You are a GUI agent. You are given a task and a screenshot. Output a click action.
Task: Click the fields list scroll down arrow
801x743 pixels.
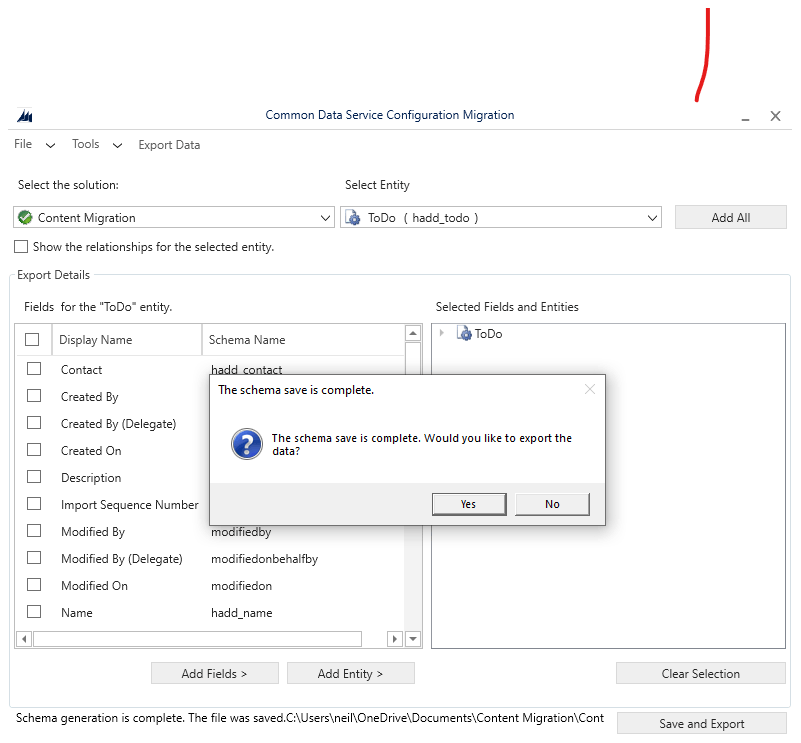pyautogui.click(x=413, y=639)
